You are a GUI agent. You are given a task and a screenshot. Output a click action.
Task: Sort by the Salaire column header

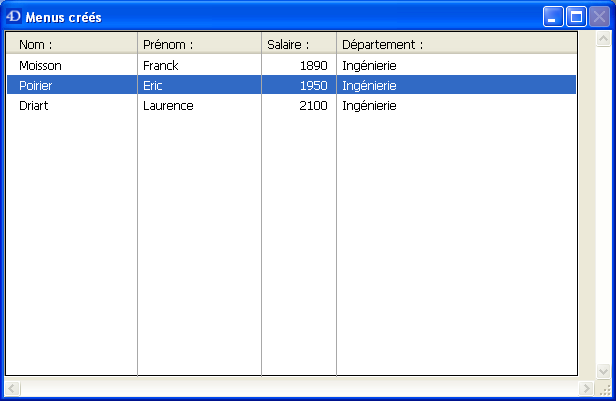point(298,44)
